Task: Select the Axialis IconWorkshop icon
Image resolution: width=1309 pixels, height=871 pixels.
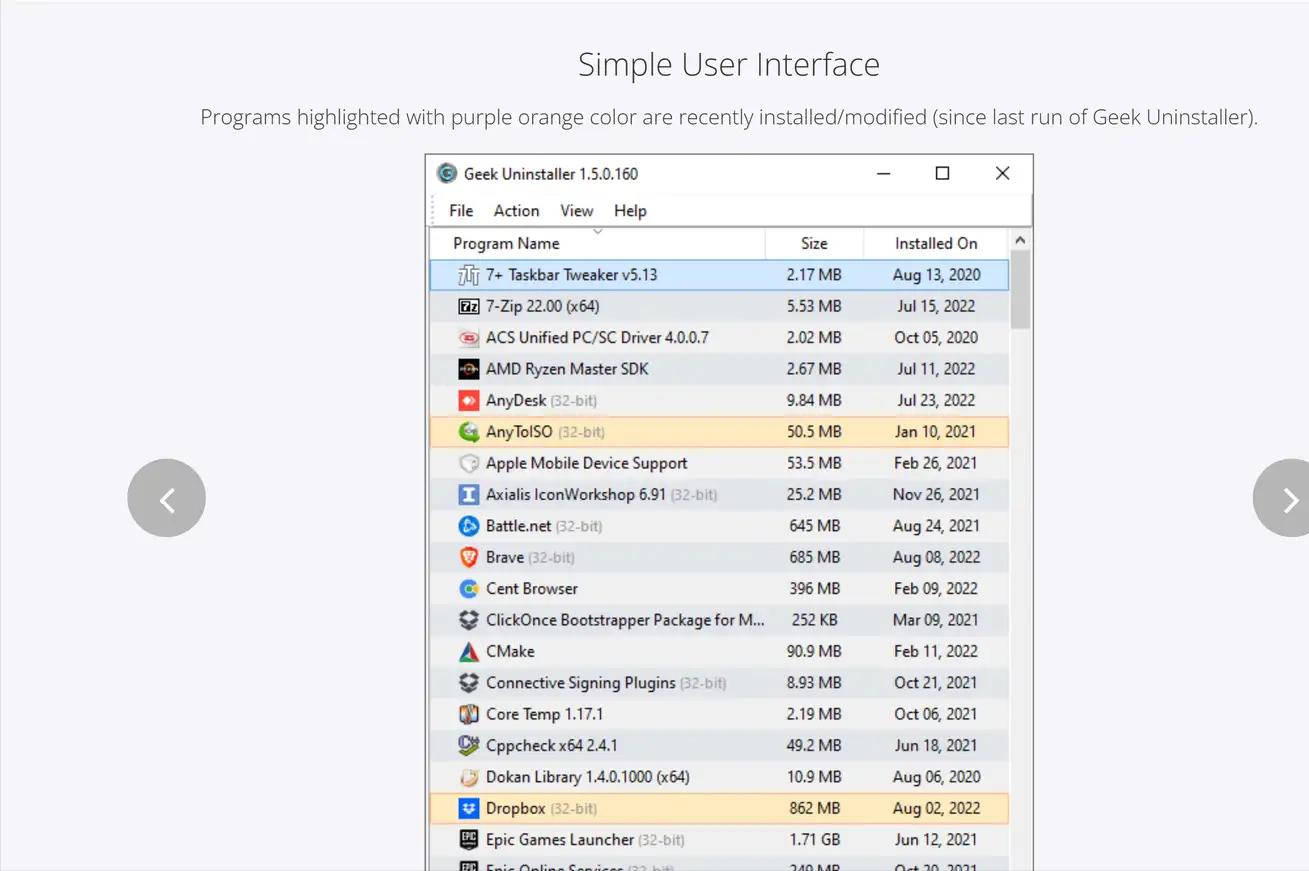Action: click(x=468, y=494)
